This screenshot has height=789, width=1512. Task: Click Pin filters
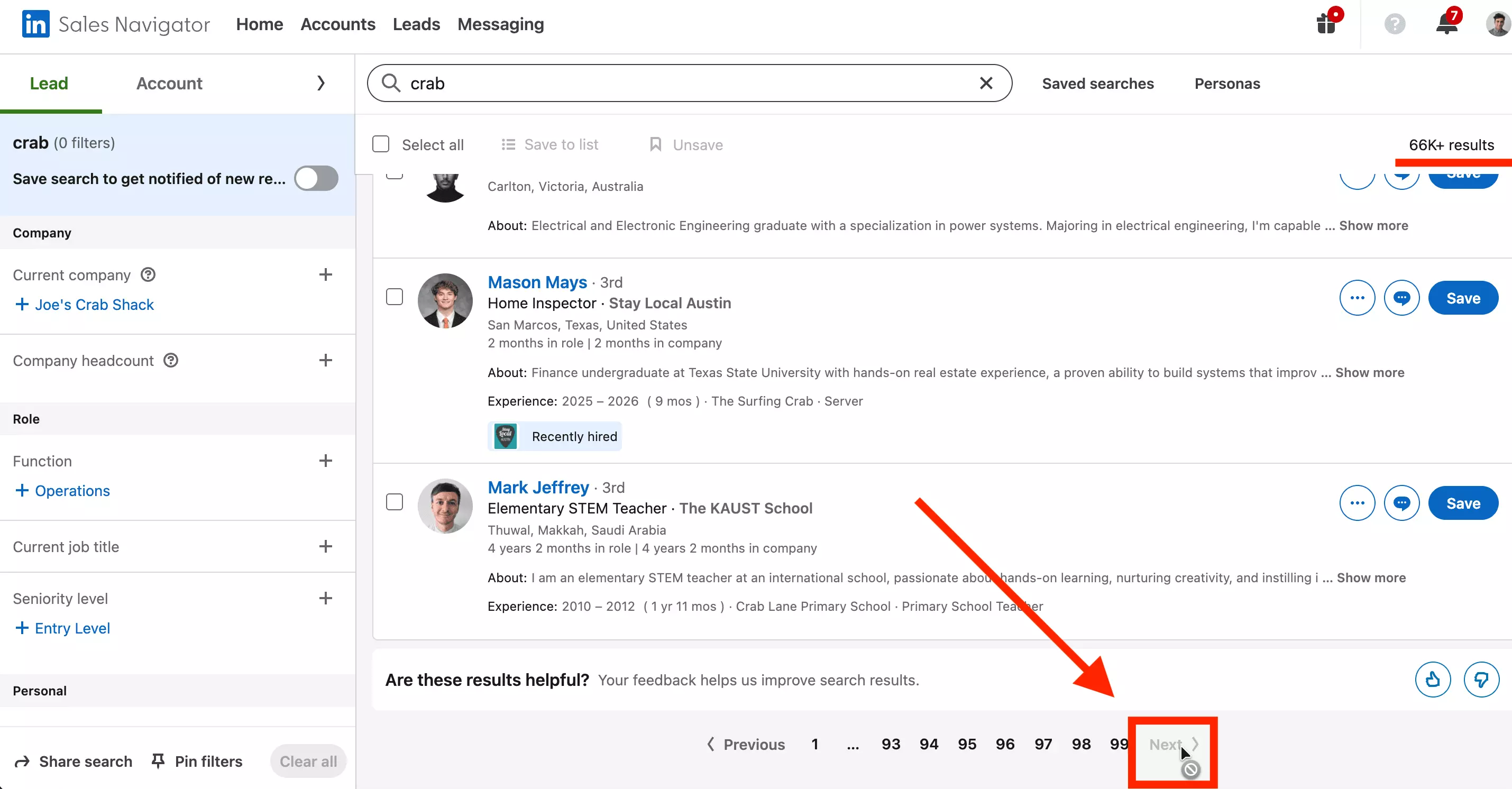197,762
